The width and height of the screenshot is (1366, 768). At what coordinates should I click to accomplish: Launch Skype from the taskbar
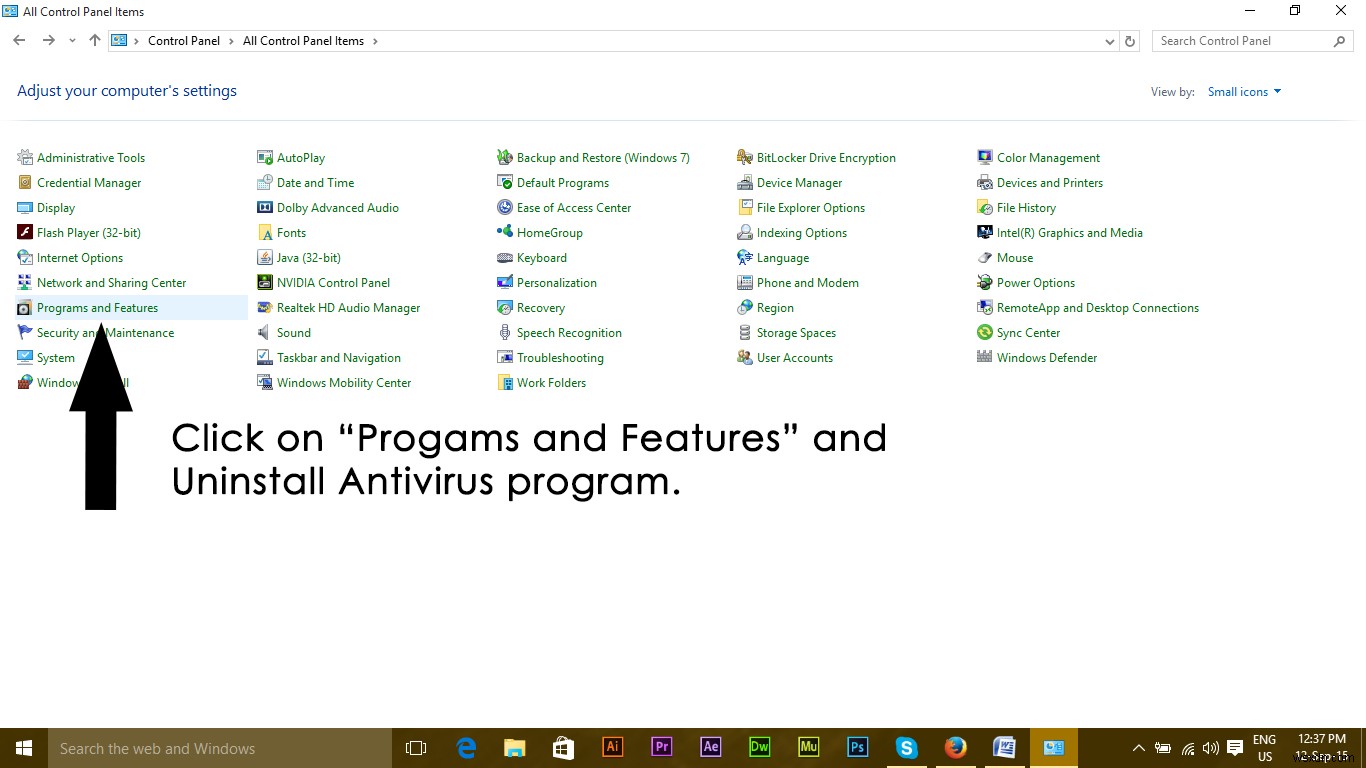[907, 748]
